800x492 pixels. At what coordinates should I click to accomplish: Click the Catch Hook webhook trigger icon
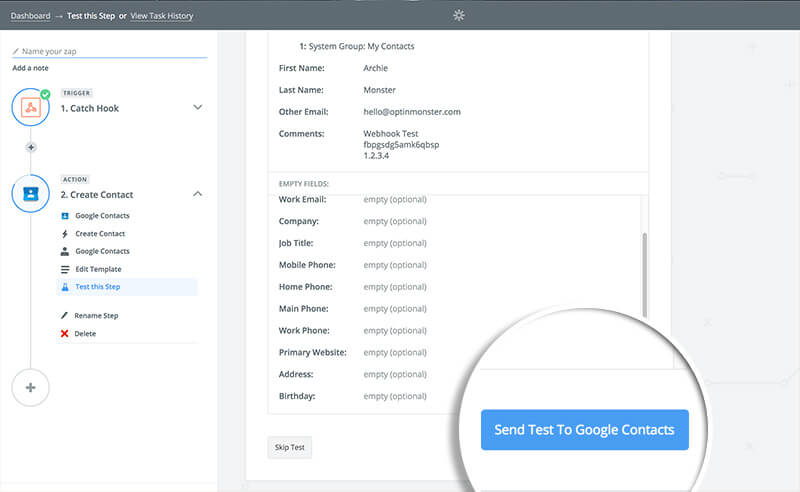tap(31, 108)
